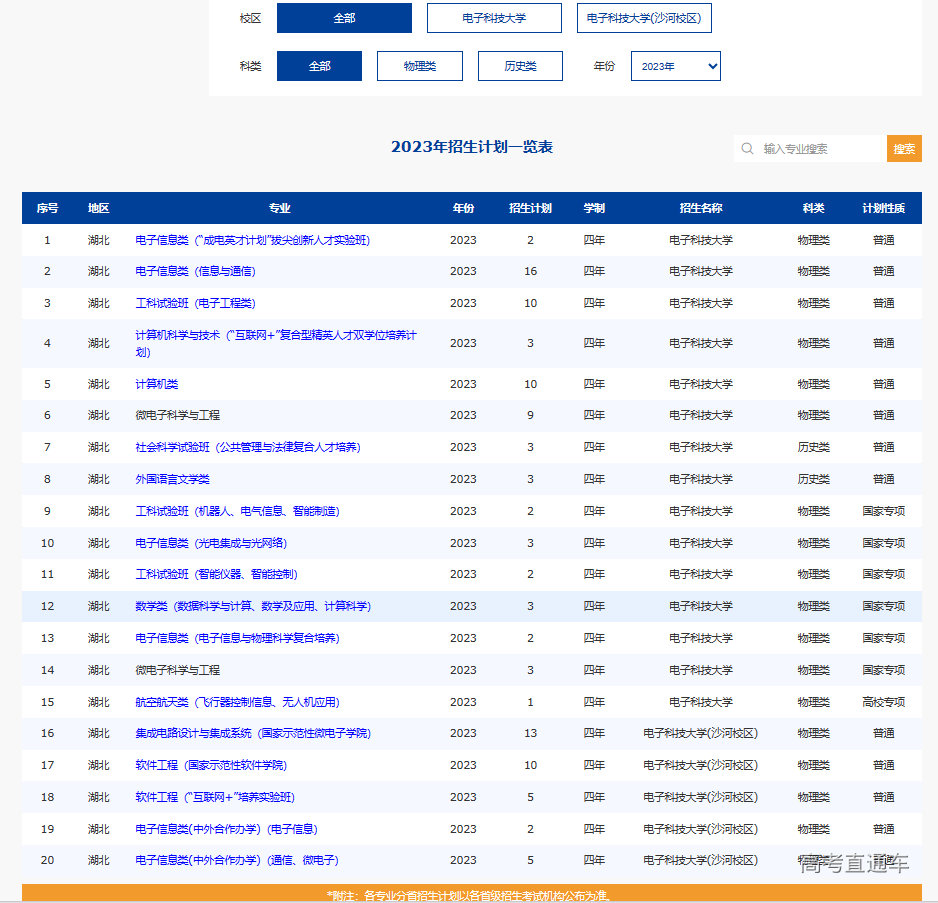Click the 专业 column header
The height and width of the screenshot is (903, 938).
pyautogui.click(x=279, y=208)
